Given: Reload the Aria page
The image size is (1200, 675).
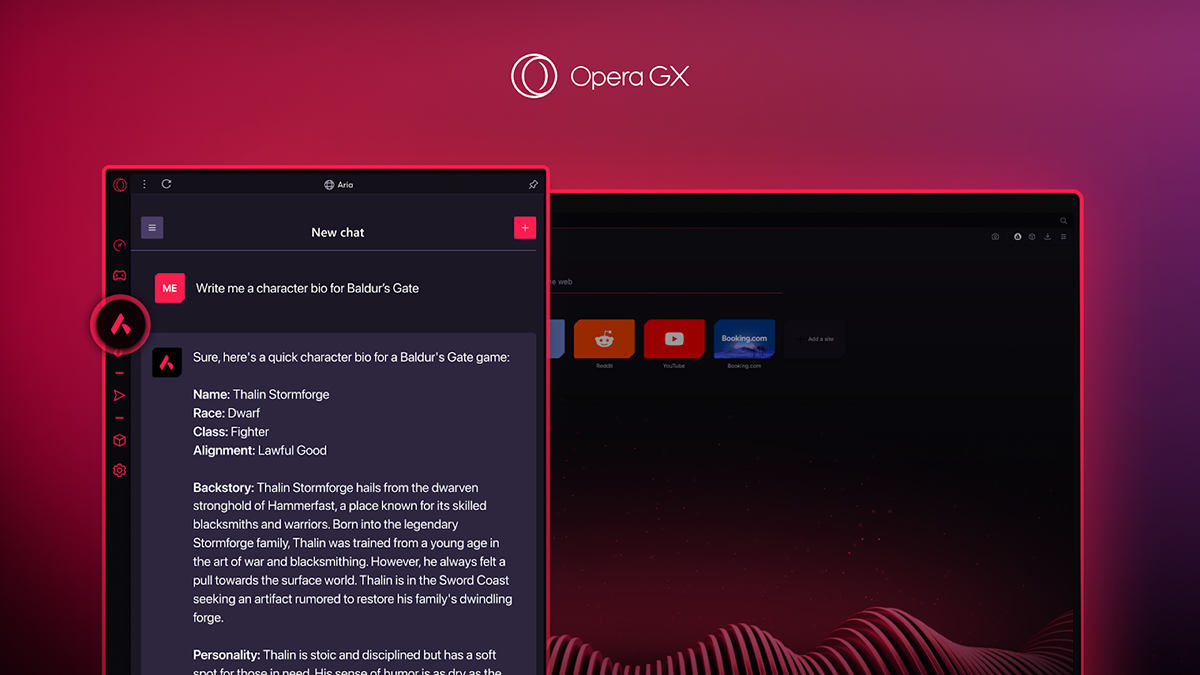Looking at the screenshot, I should coord(166,184).
